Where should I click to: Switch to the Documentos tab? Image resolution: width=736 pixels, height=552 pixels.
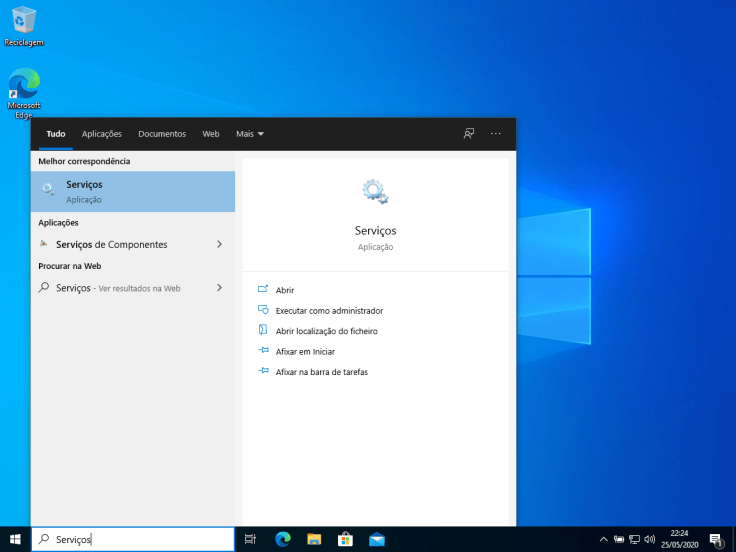coord(162,134)
